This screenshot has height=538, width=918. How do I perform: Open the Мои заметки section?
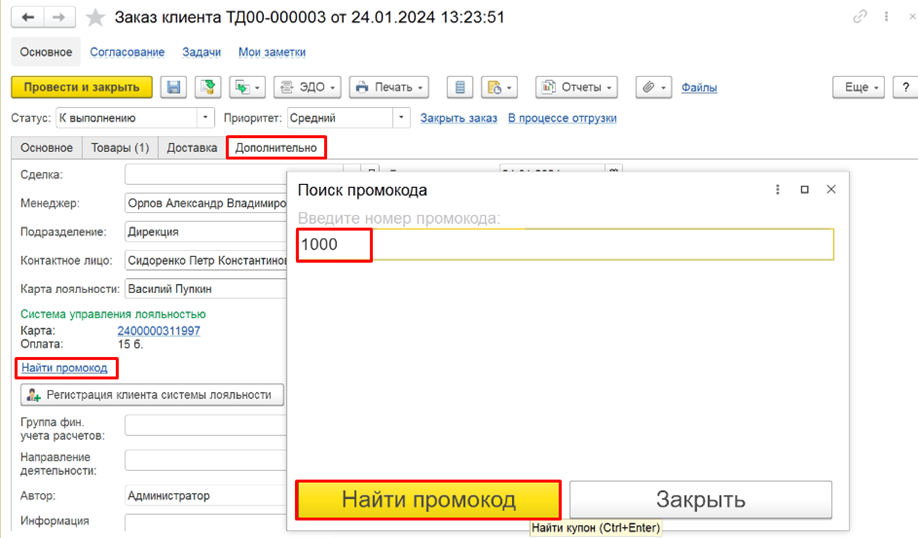pos(272,52)
